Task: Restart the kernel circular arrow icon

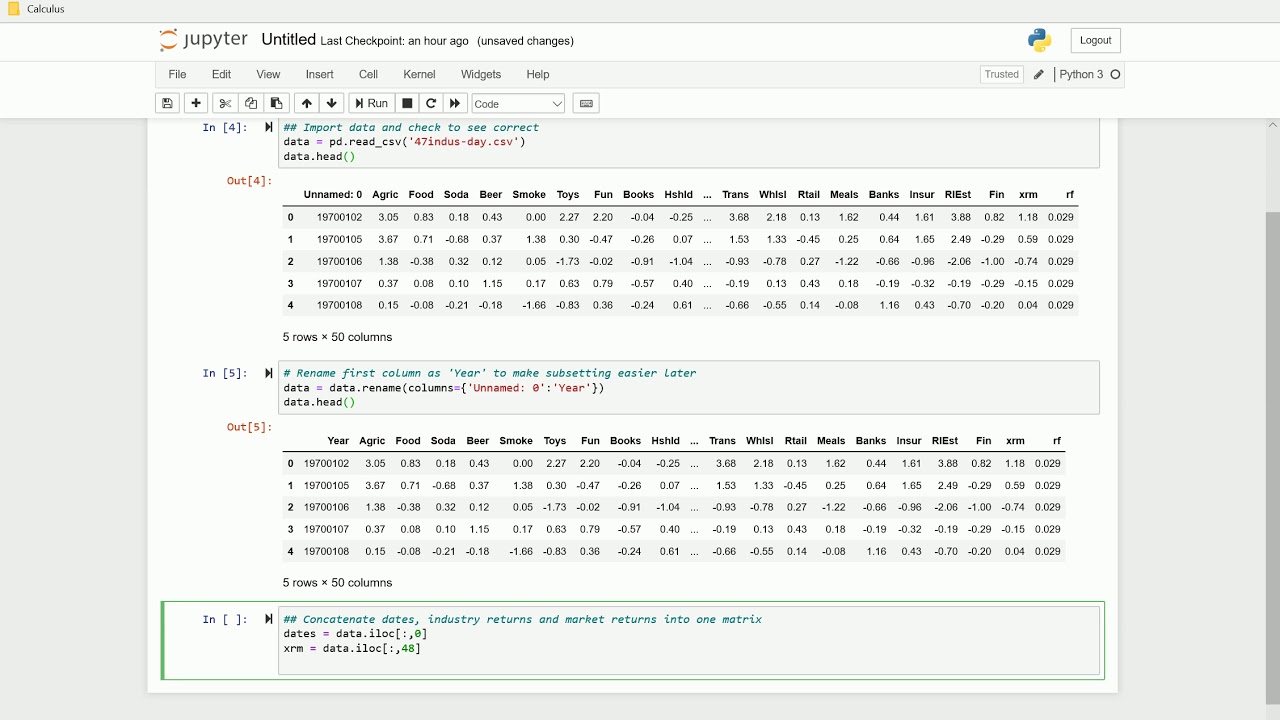Action: point(431,103)
